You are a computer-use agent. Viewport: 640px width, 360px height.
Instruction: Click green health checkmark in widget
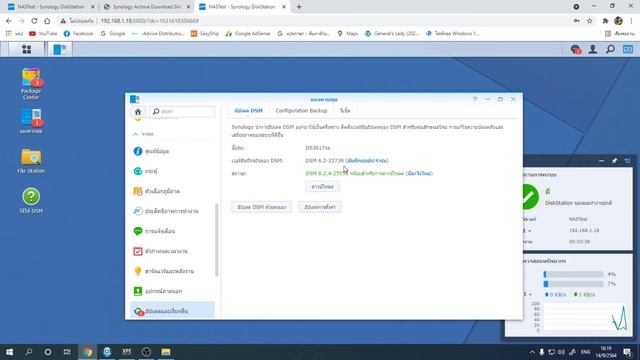click(530, 197)
